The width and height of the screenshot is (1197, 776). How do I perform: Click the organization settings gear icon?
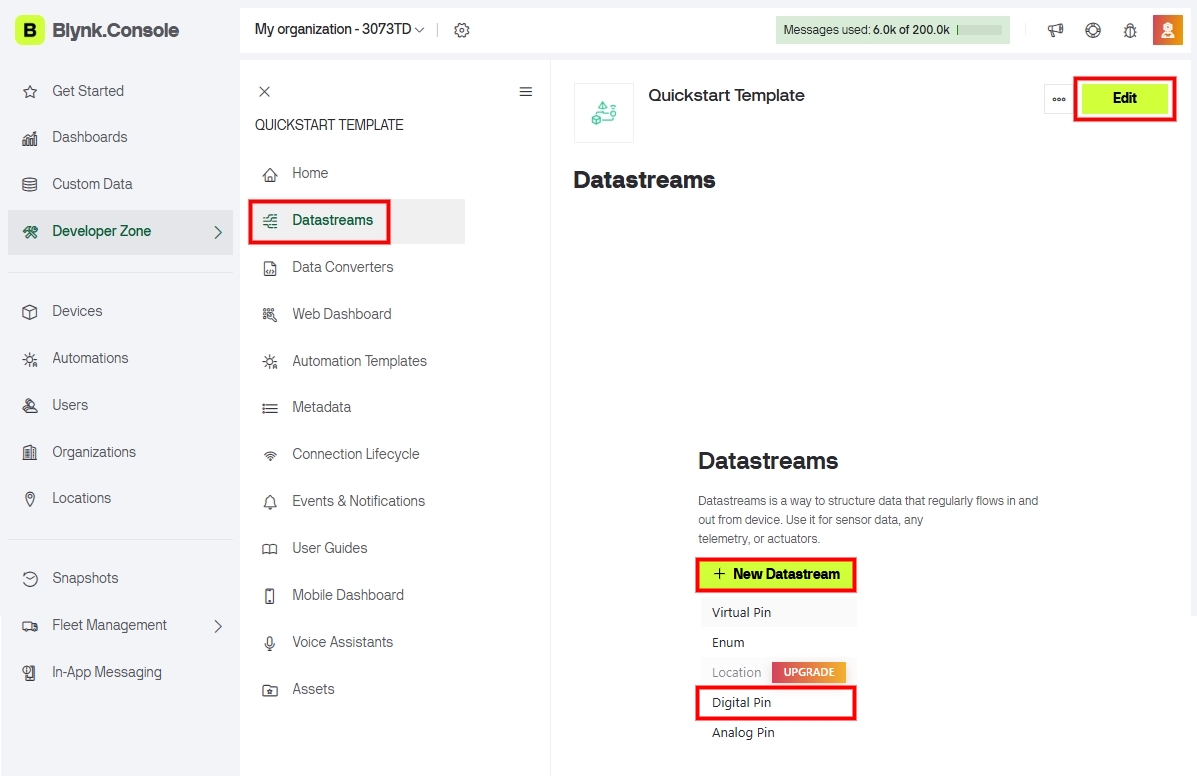461,30
